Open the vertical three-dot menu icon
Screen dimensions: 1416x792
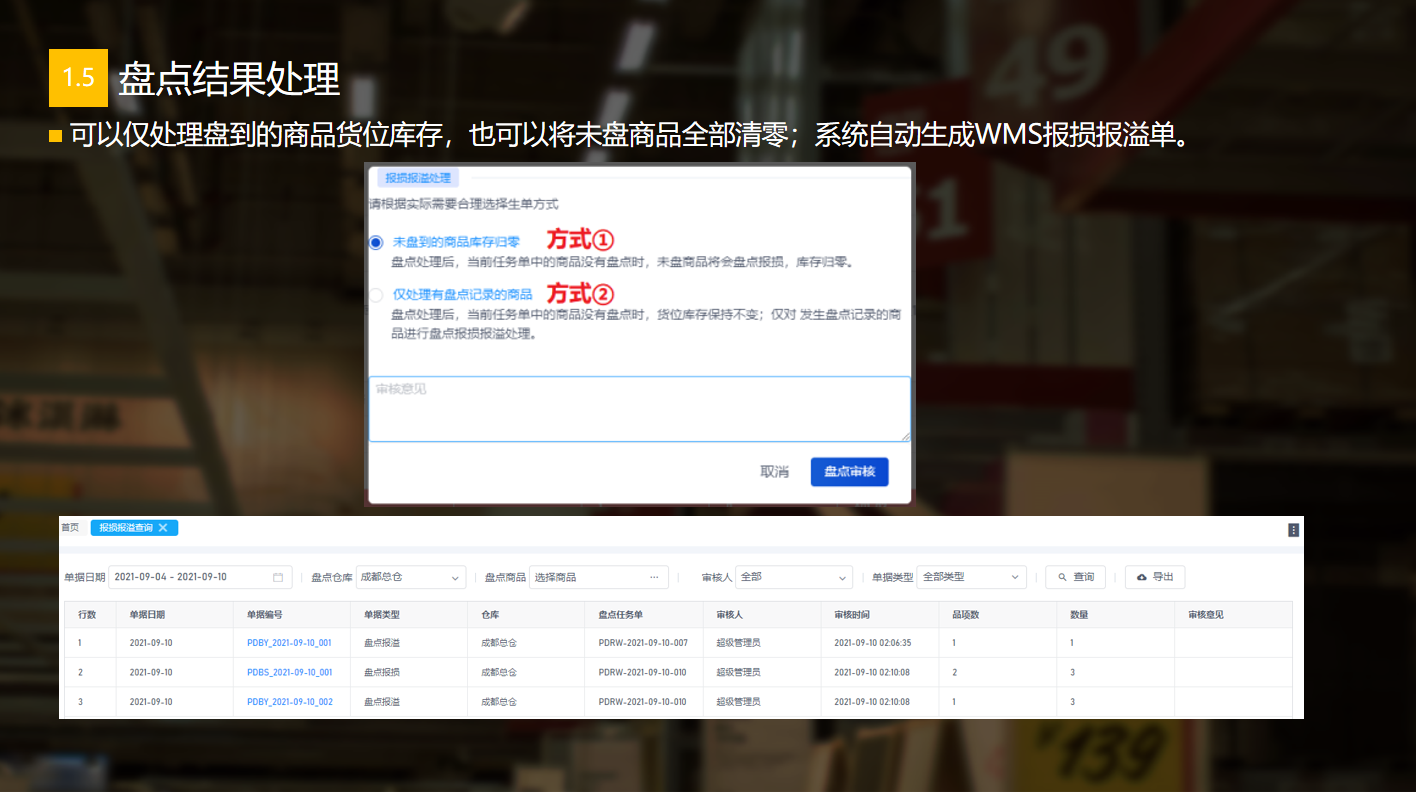1293,530
